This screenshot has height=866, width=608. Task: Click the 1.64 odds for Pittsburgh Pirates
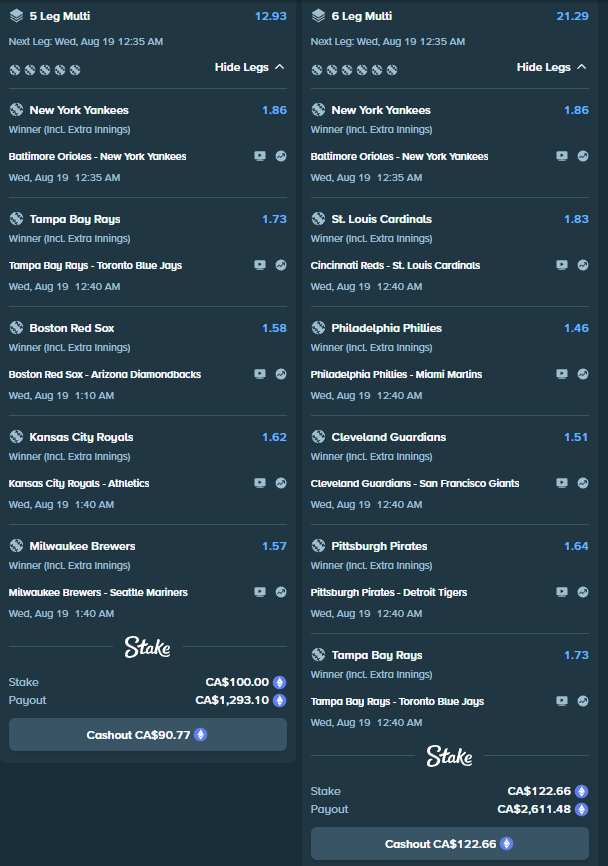tap(577, 546)
